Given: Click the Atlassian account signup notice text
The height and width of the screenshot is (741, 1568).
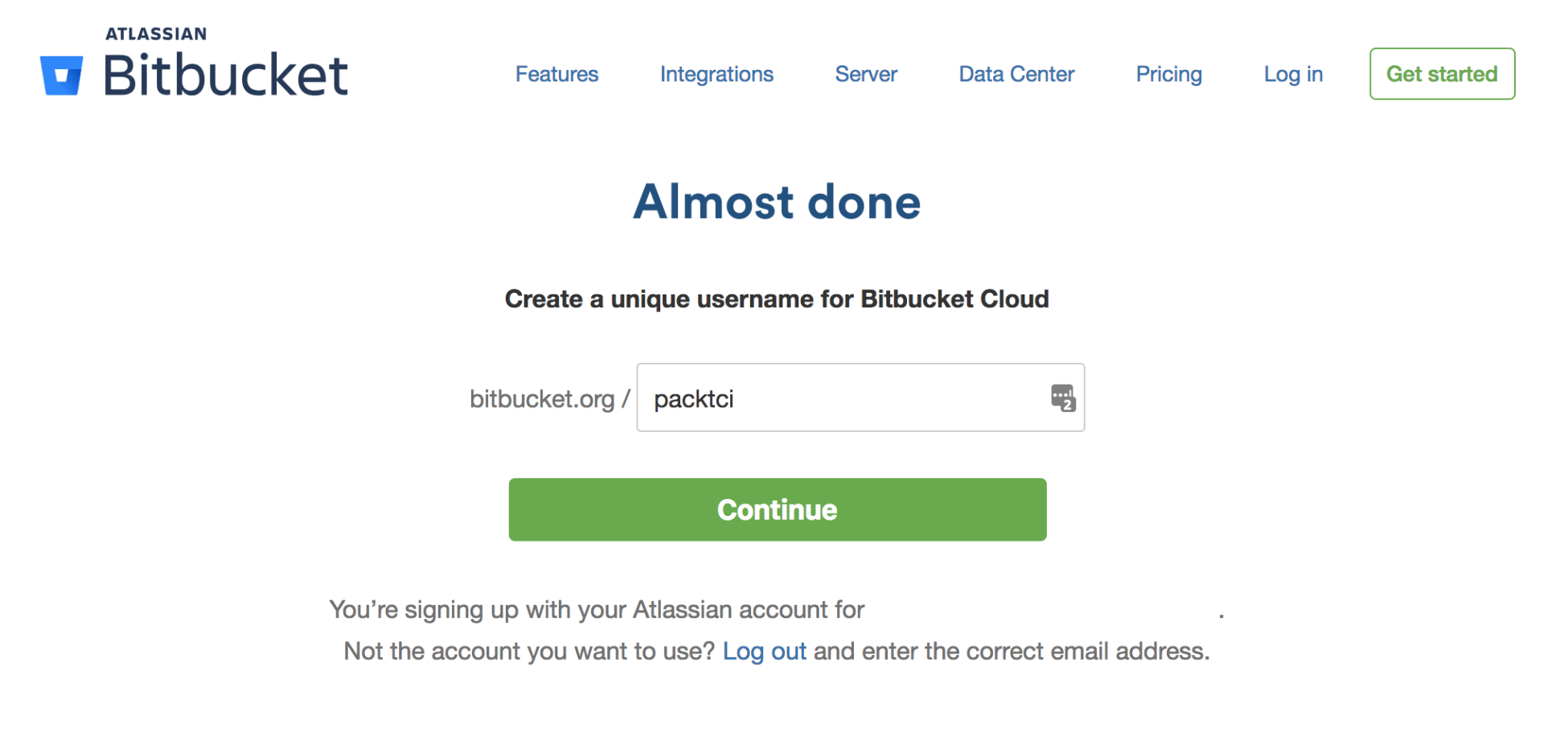Looking at the screenshot, I should [x=597, y=610].
